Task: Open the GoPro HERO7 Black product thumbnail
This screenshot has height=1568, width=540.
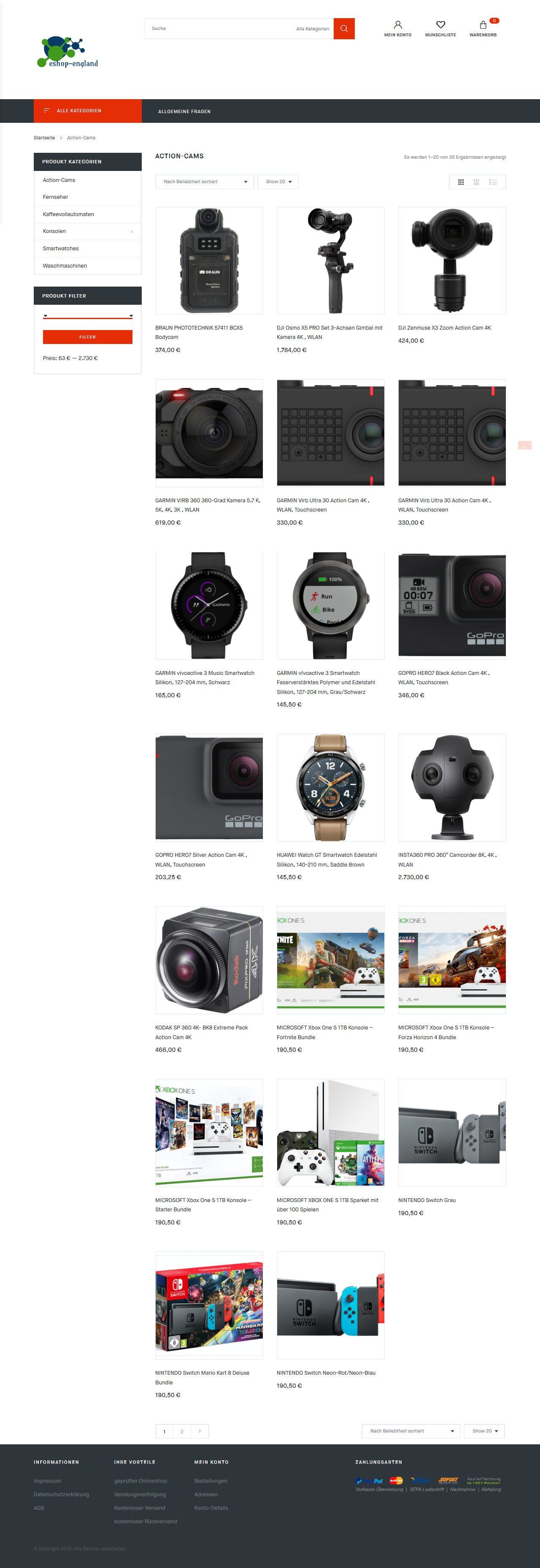Action: point(452,606)
